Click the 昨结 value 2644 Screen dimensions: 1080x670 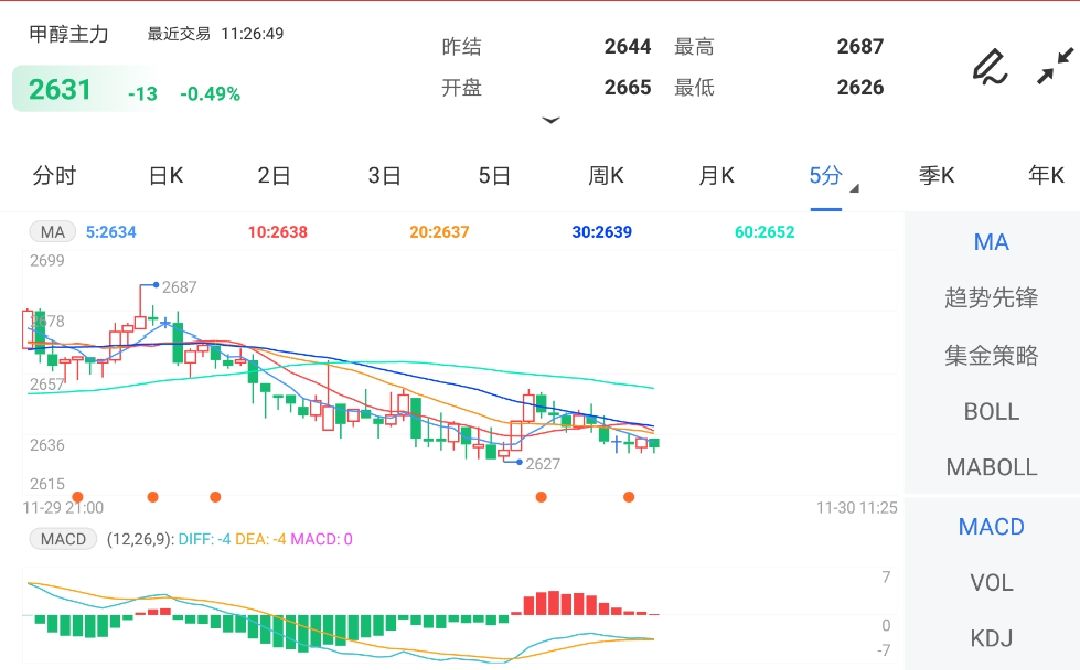click(x=627, y=47)
